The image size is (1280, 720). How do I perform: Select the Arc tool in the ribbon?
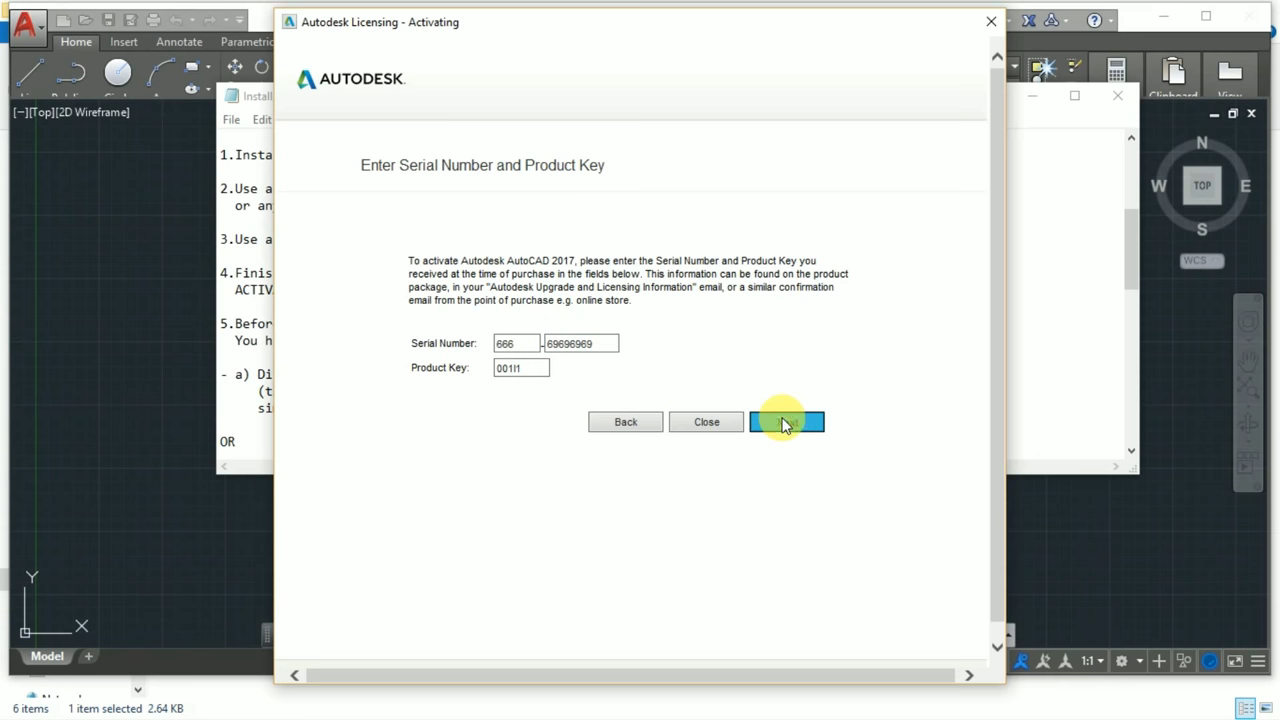(160, 72)
